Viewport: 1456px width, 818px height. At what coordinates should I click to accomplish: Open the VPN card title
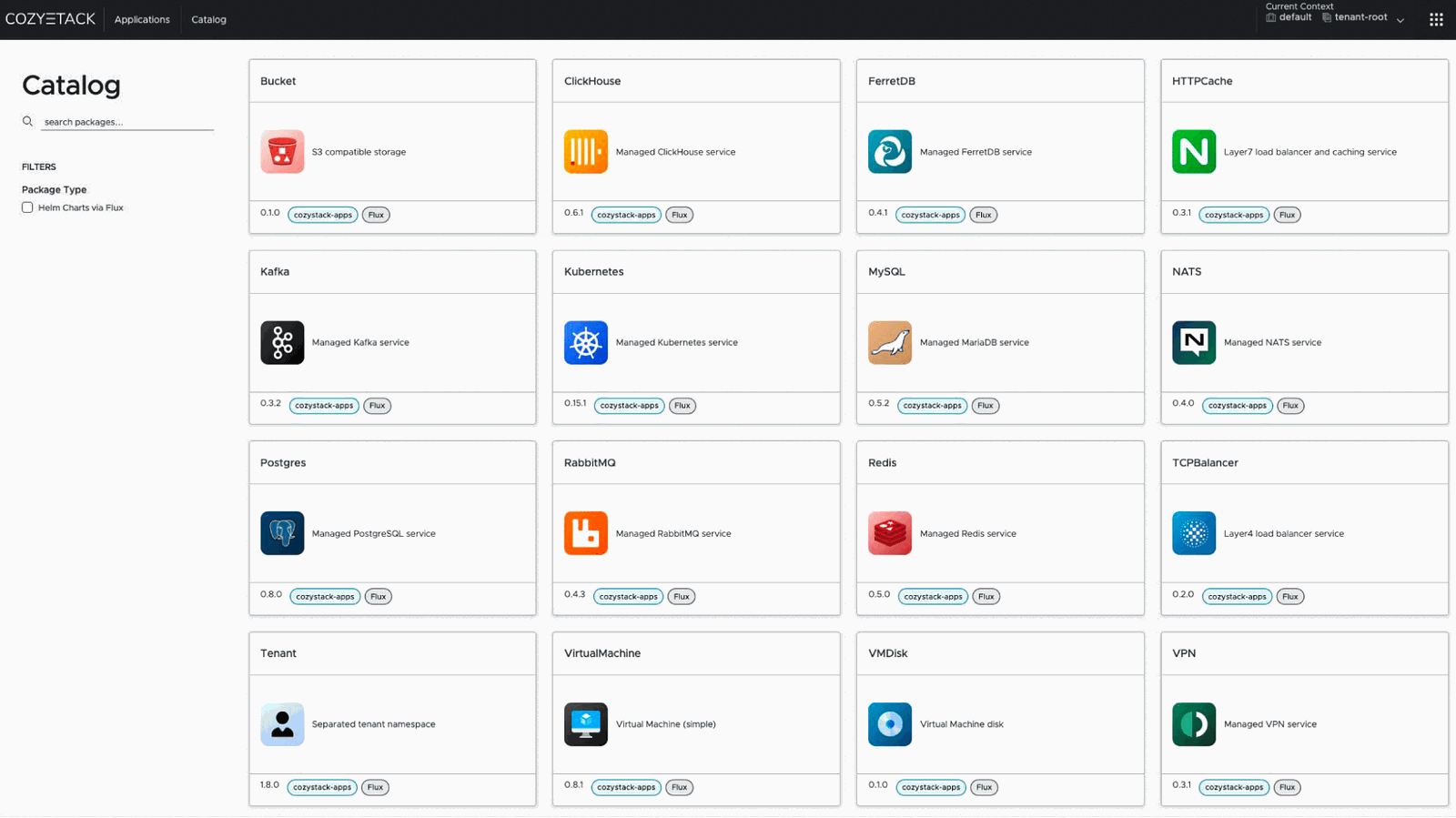pos(1184,653)
